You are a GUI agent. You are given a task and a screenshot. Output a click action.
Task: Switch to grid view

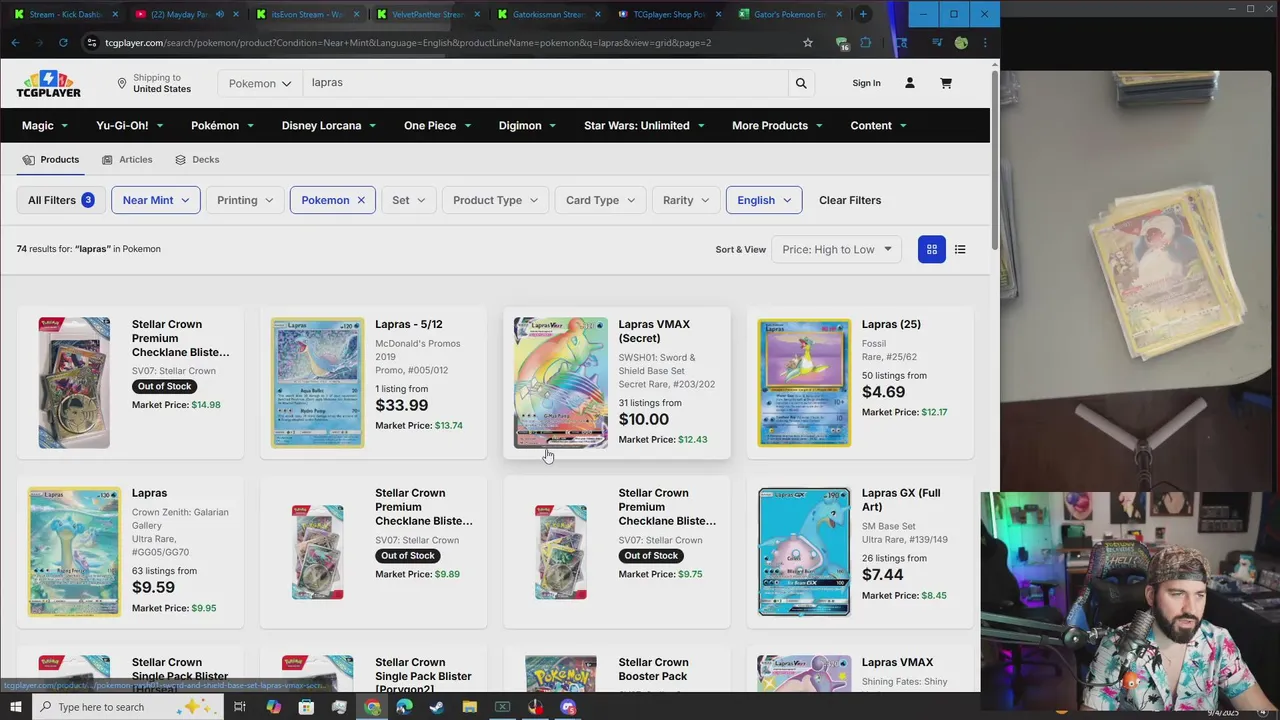932,249
